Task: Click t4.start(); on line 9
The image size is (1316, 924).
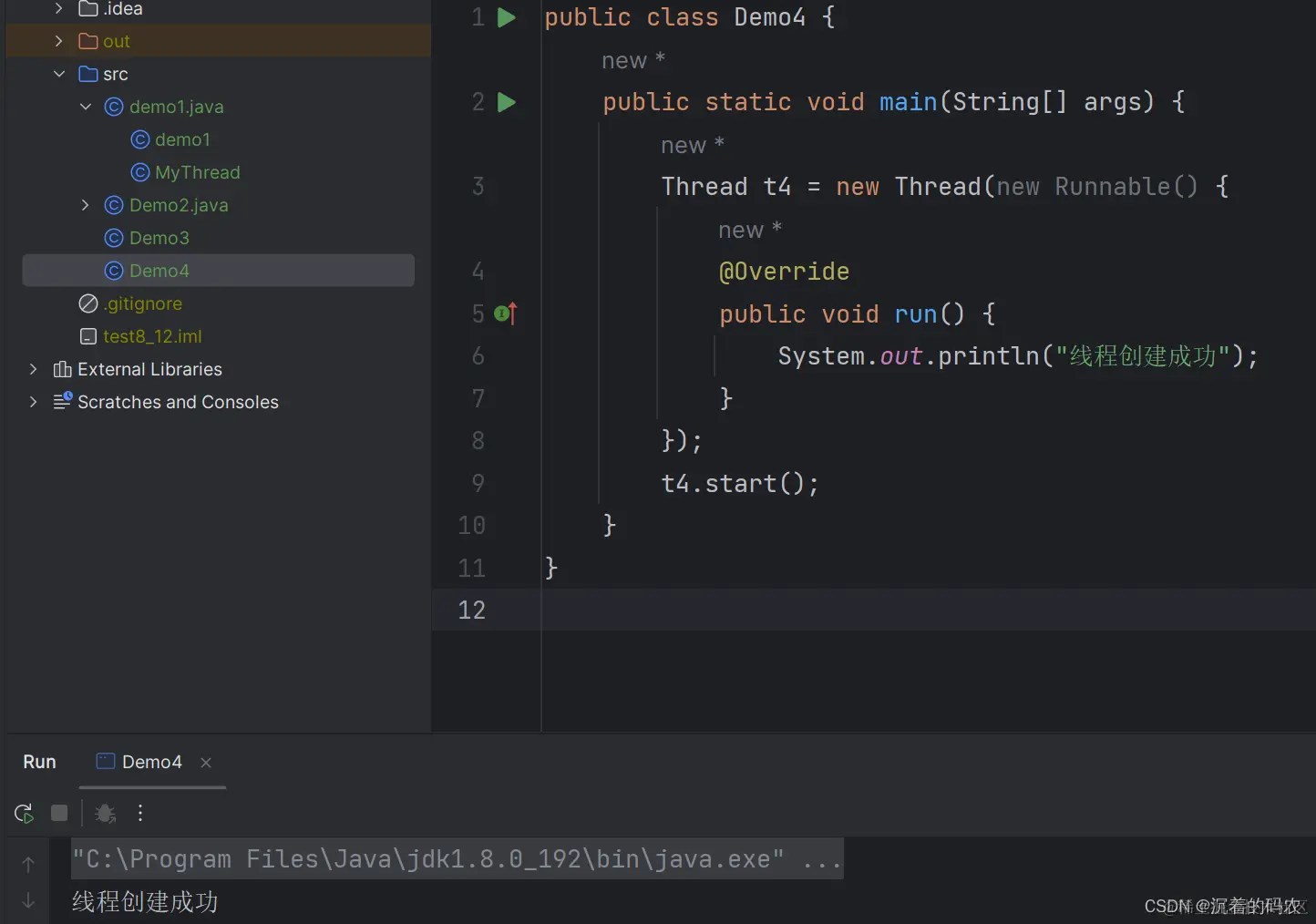Action: click(740, 483)
